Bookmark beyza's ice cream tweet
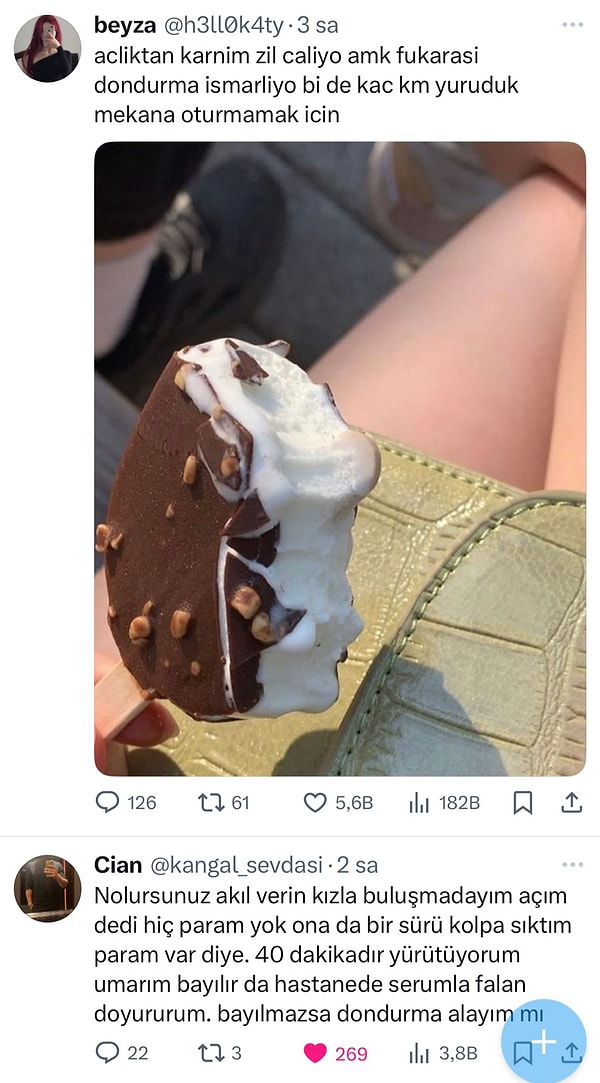 click(522, 802)
